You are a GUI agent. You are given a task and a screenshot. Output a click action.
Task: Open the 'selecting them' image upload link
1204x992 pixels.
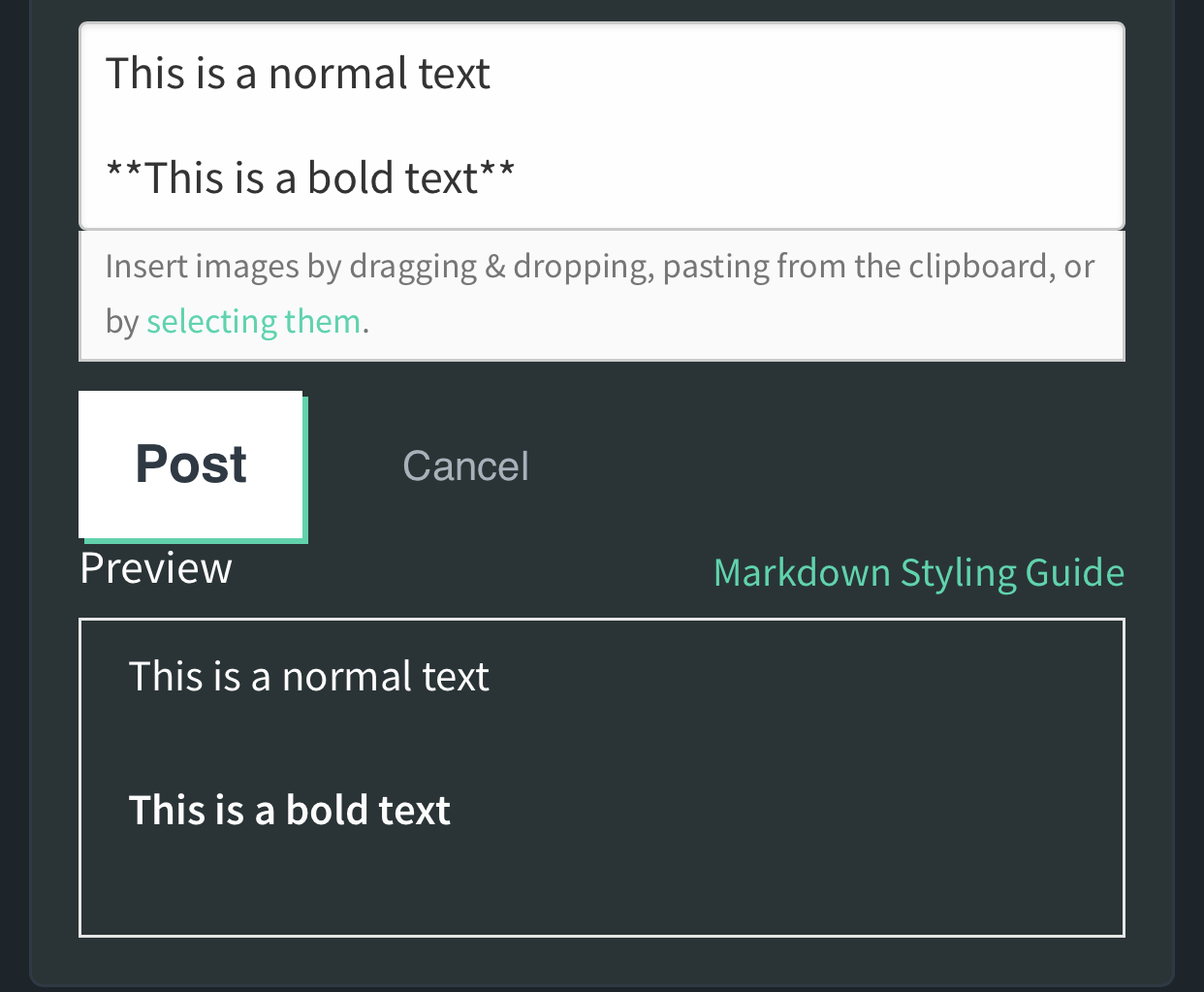click(253, 321)
